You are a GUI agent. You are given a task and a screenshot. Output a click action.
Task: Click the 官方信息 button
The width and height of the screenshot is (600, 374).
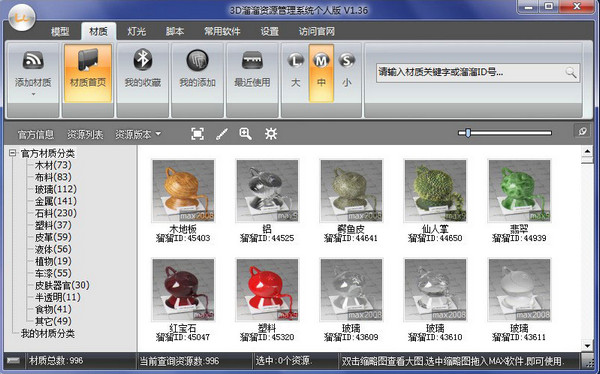(36, 134)
